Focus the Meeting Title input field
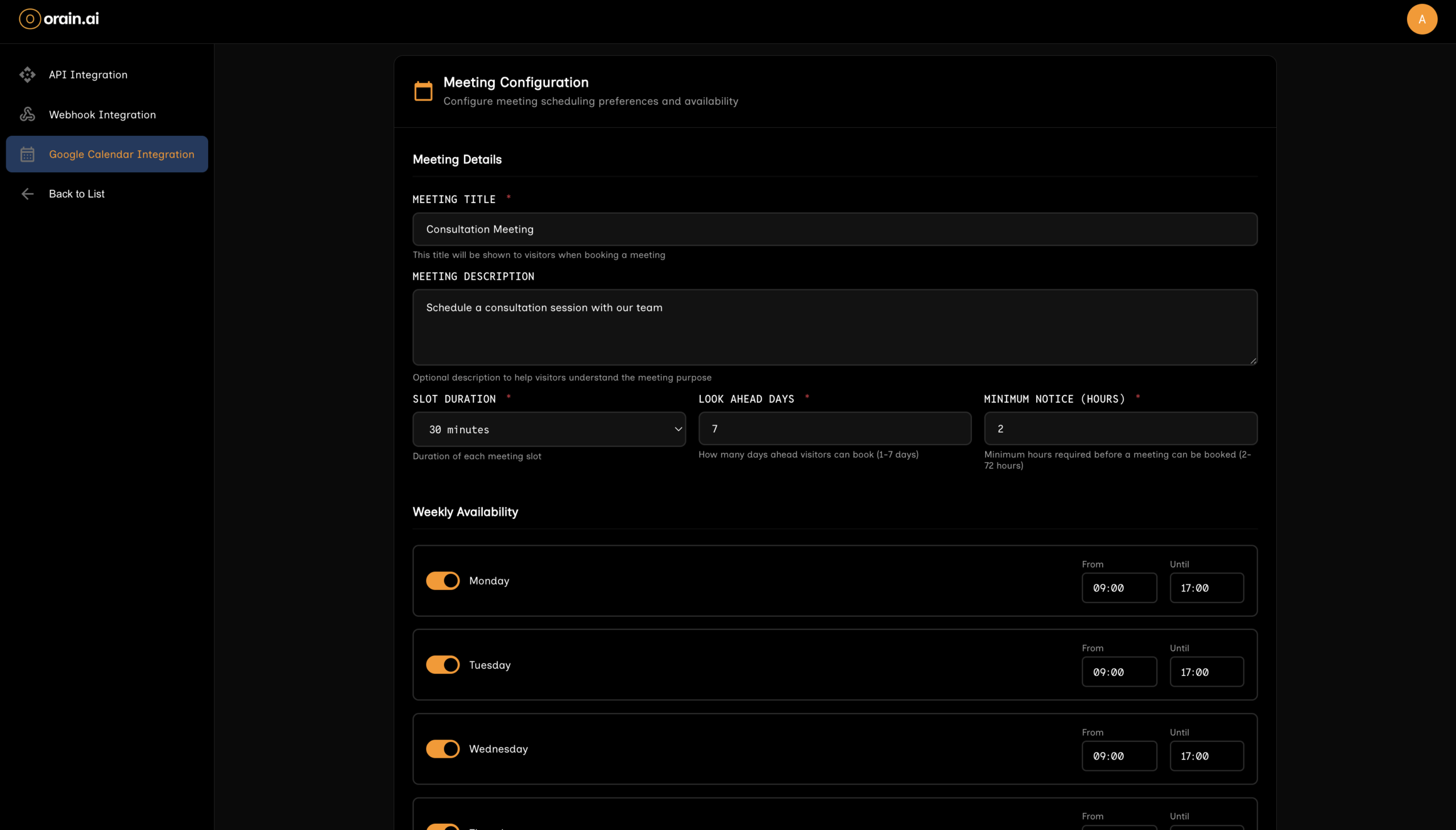This screenshot has height=830, width=1456. click(834, 229)
